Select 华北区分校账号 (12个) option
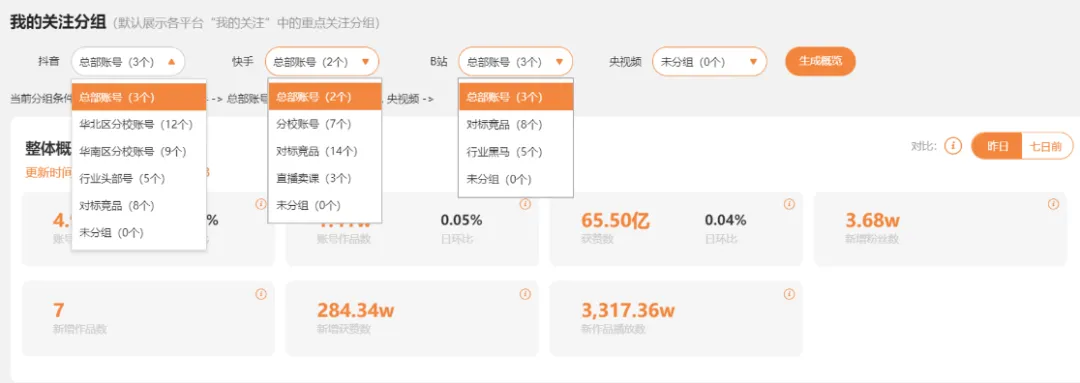Viewport: 1080px width, 383px height. tap(139, 125)
